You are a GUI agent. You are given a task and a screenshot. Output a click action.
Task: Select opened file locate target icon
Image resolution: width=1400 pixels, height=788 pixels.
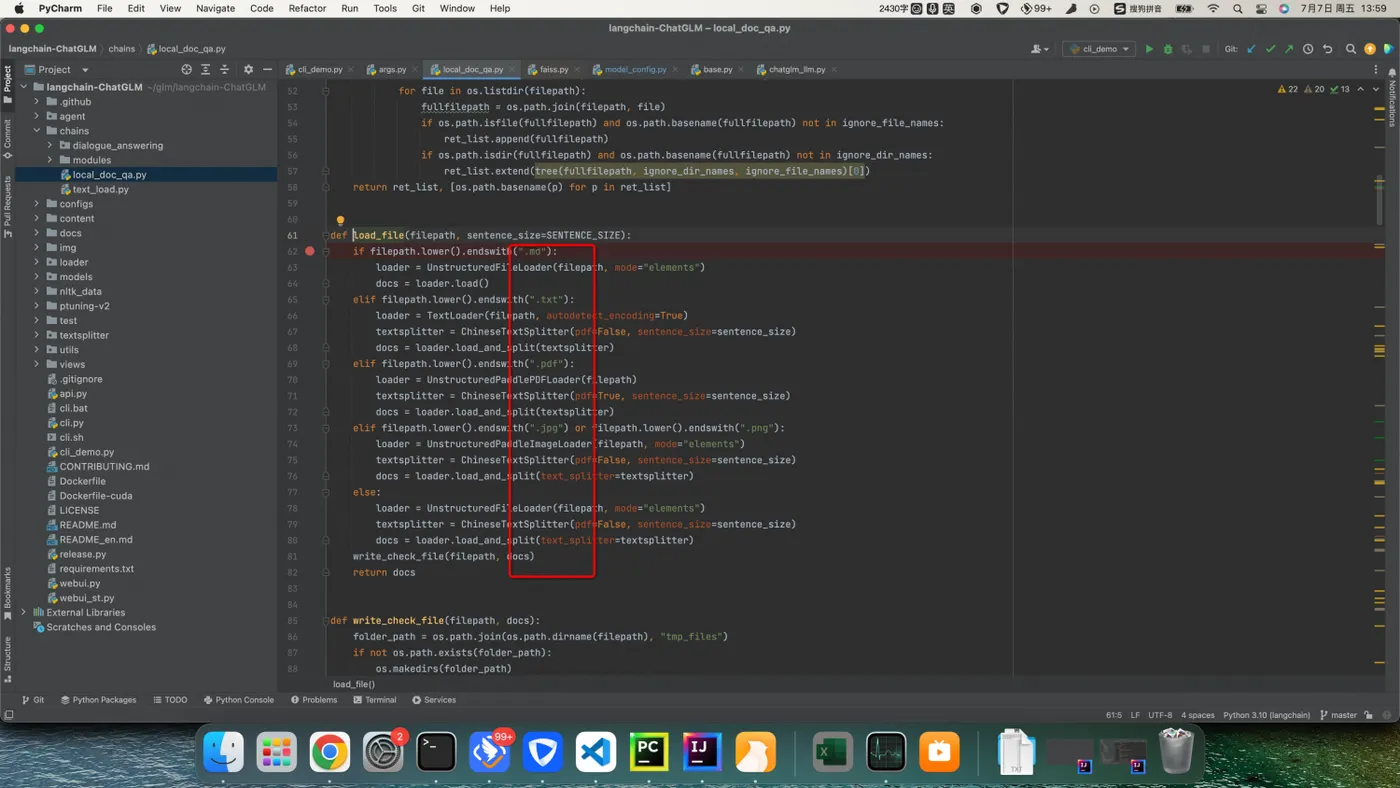(x=186, y=70)
